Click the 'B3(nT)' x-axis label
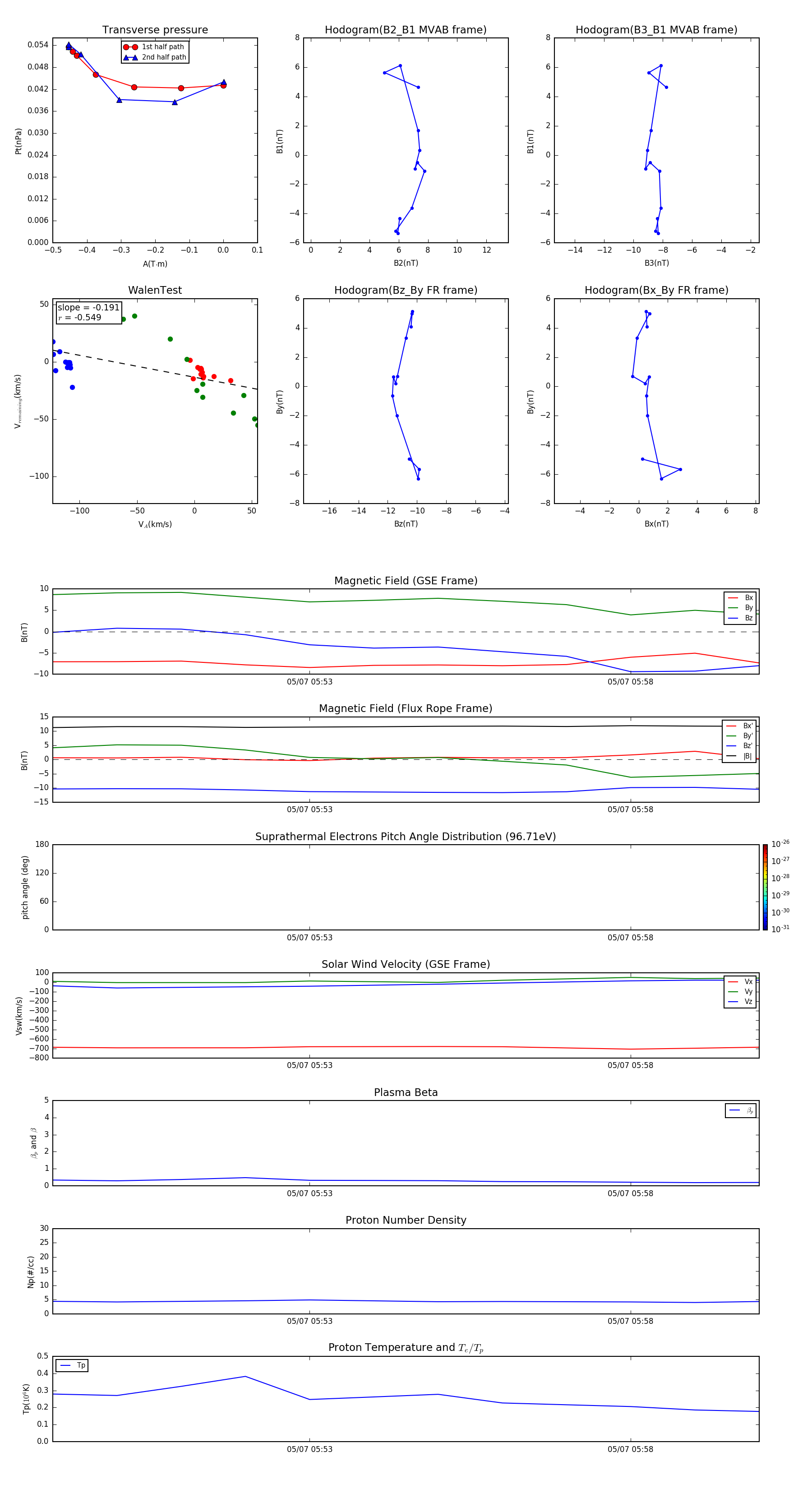This screenshot has width=812, height=1489. (x=656, y=263)
